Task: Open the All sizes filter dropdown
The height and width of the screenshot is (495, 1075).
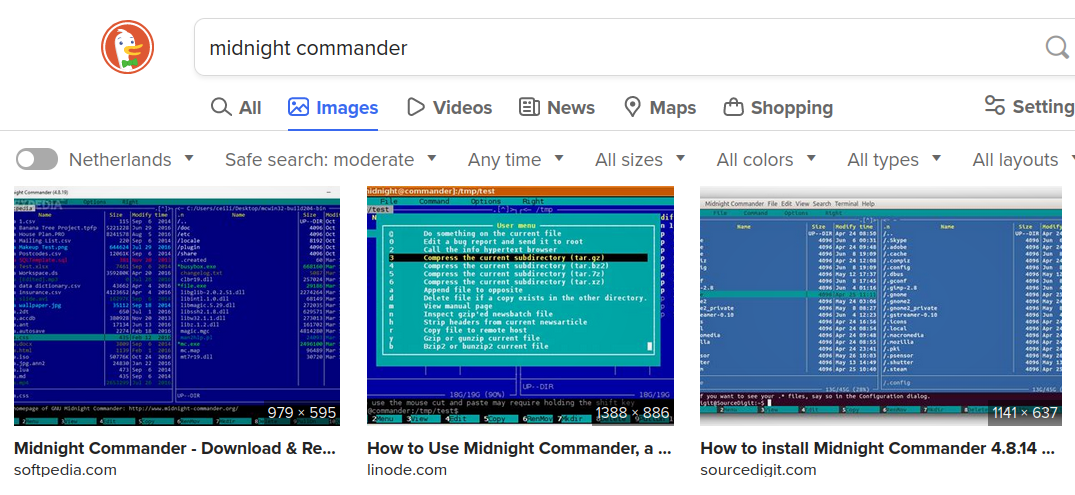Action: click(640, 160)
